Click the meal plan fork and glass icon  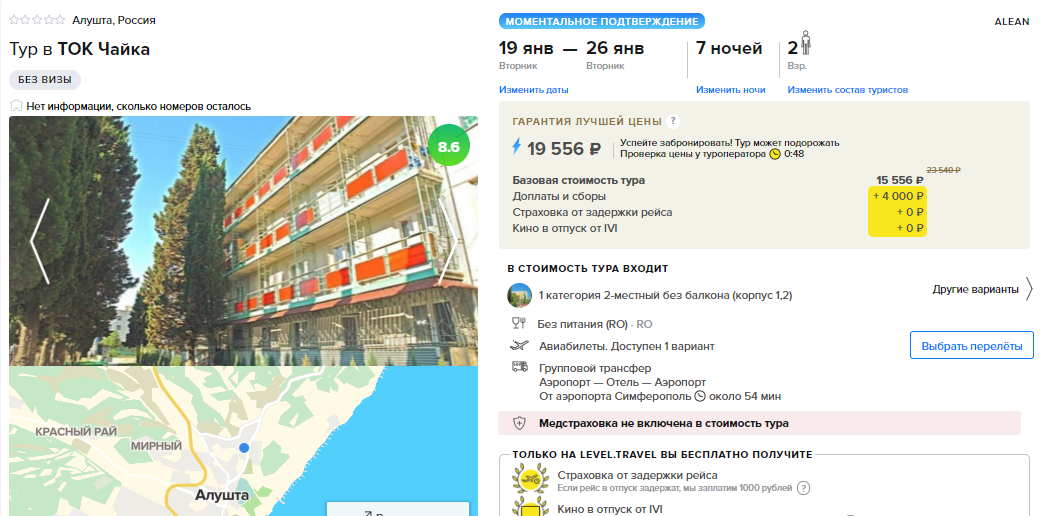tap(518, 324)
